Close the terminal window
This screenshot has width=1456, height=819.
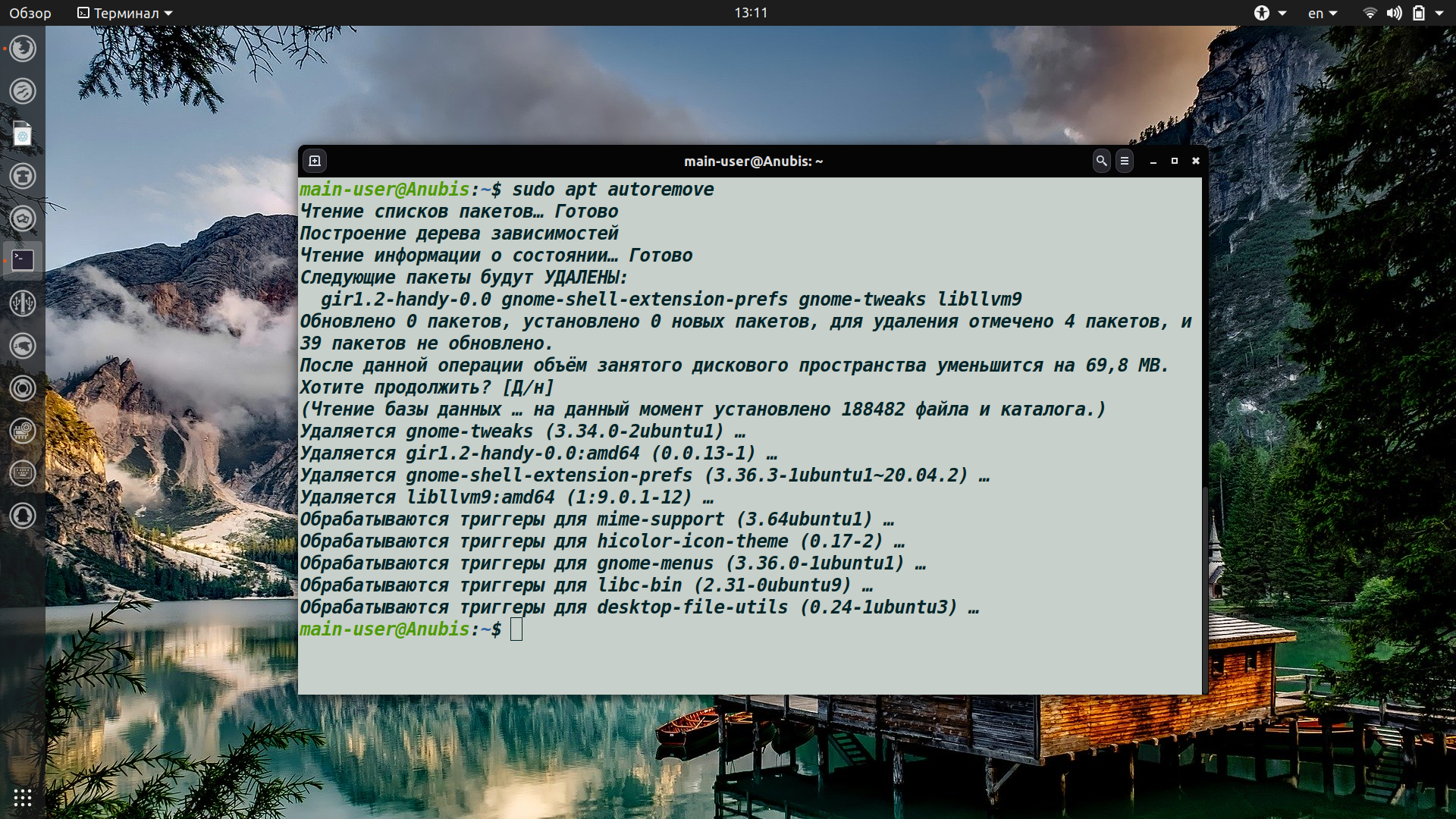point(1196,161)
